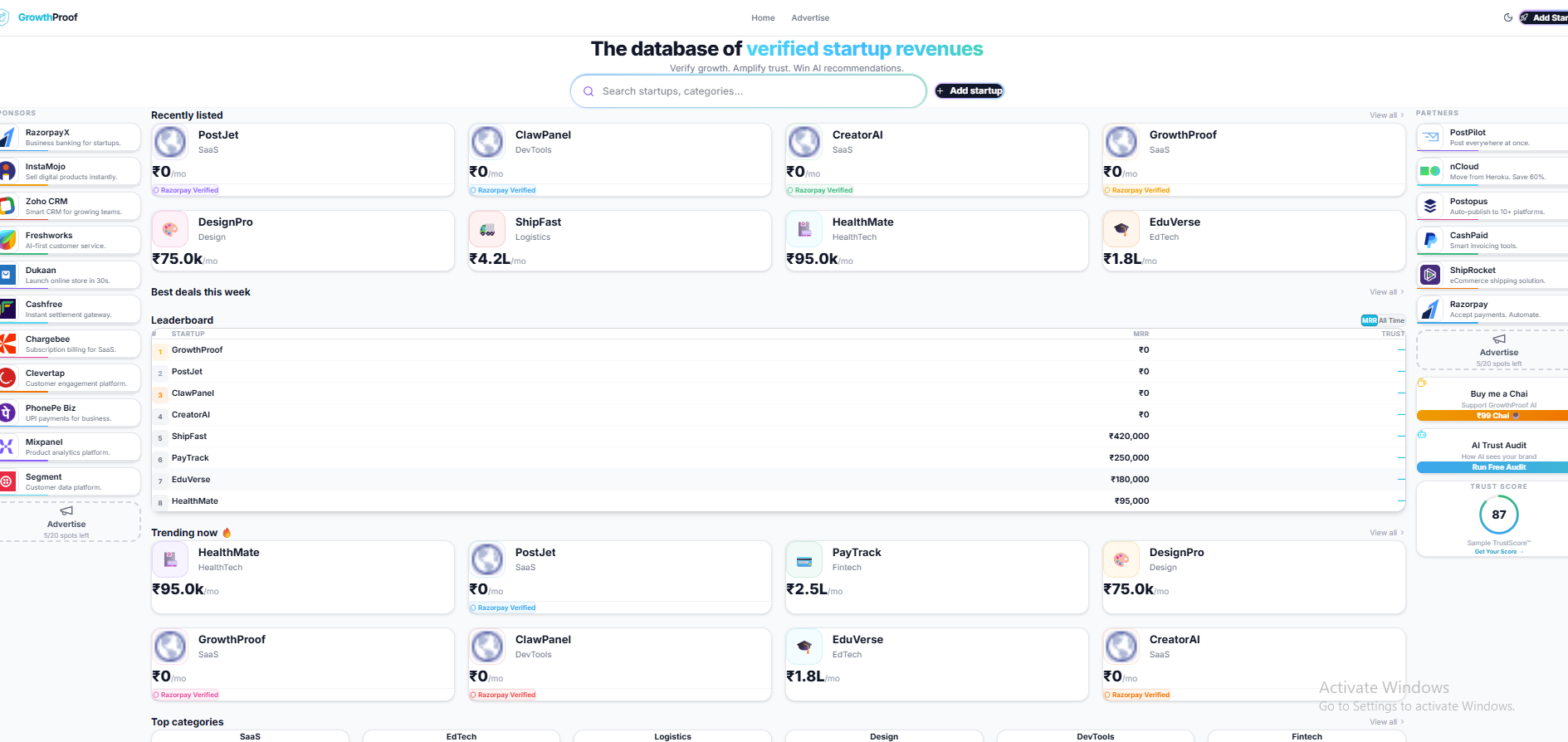Click the Segment sponsor logo
The image size is (1568, 742).
(7, 481)
